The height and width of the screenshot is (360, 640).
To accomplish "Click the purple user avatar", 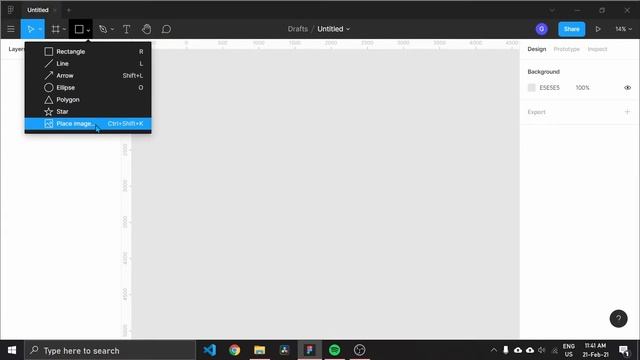I will (541, 29).
